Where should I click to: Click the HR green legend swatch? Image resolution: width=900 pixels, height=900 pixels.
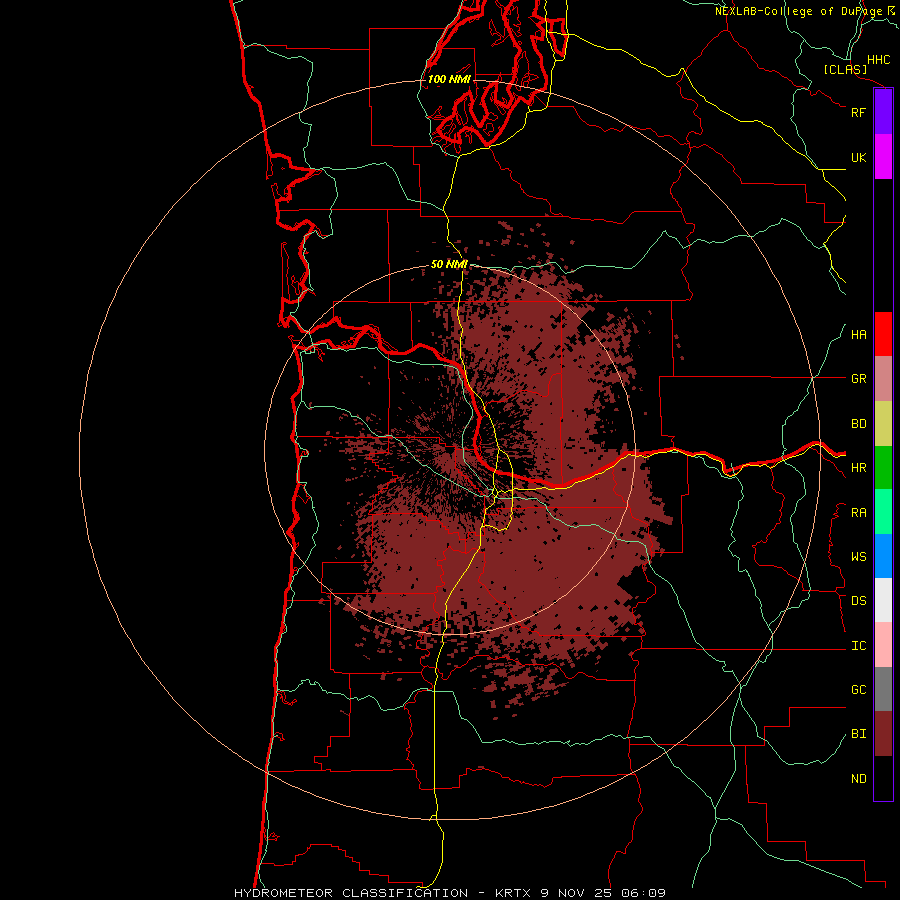pyautogui.click(x=883, y=468)
